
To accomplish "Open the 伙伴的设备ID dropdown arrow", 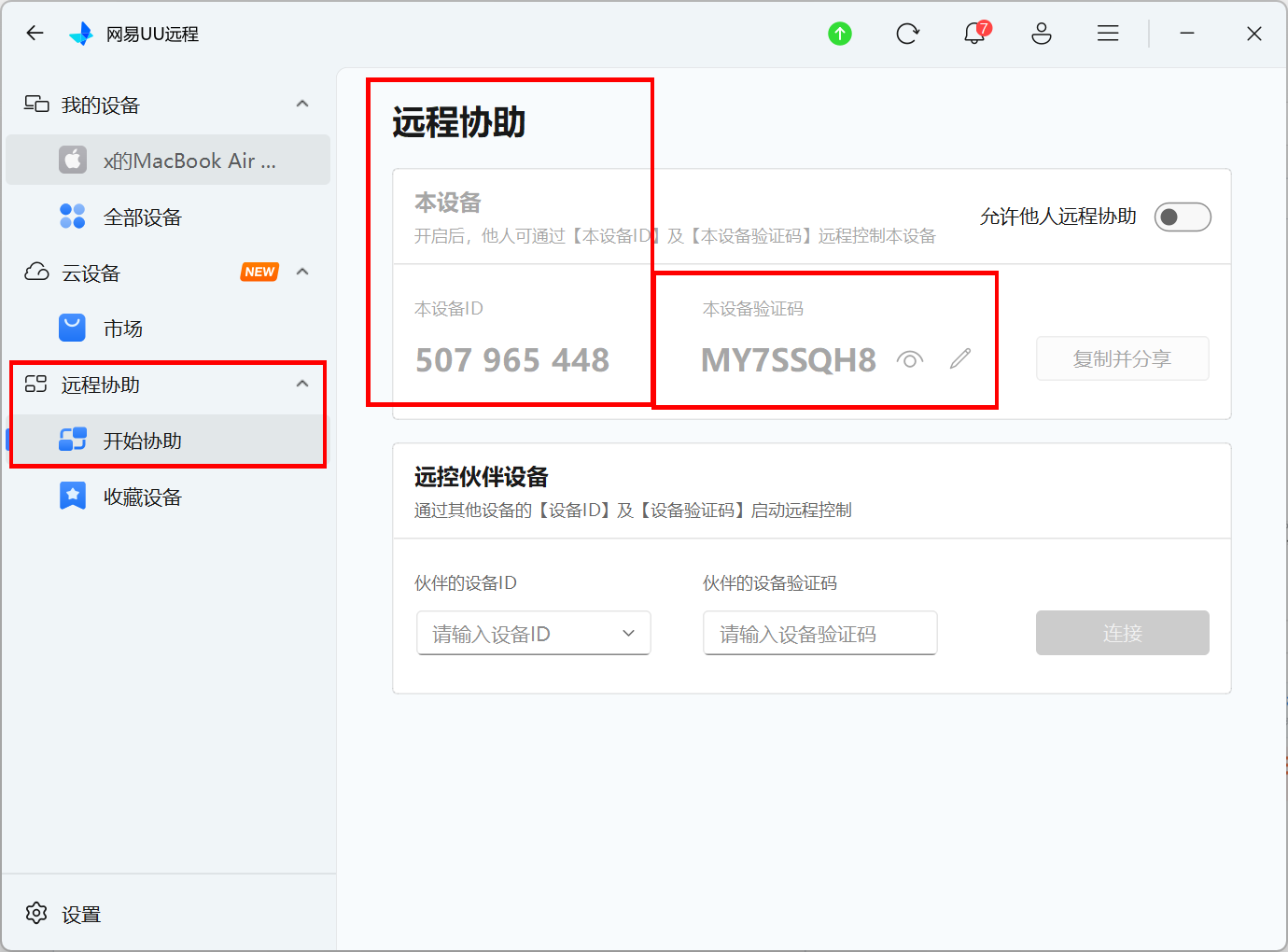I will pos(628,634).
